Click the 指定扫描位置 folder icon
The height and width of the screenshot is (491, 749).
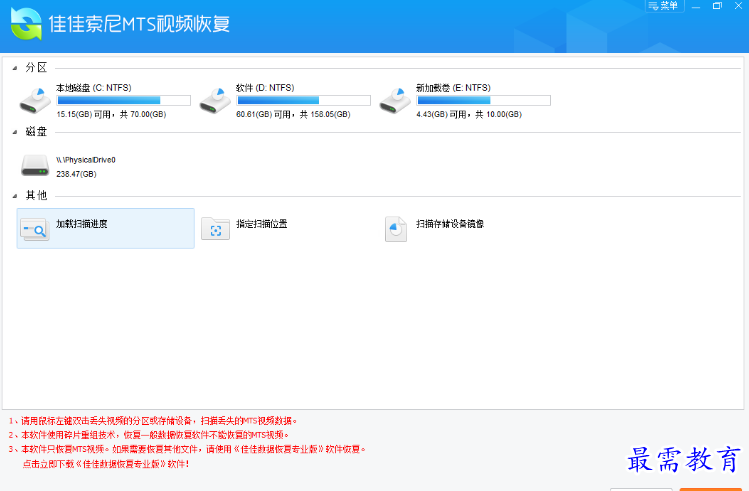215,229
